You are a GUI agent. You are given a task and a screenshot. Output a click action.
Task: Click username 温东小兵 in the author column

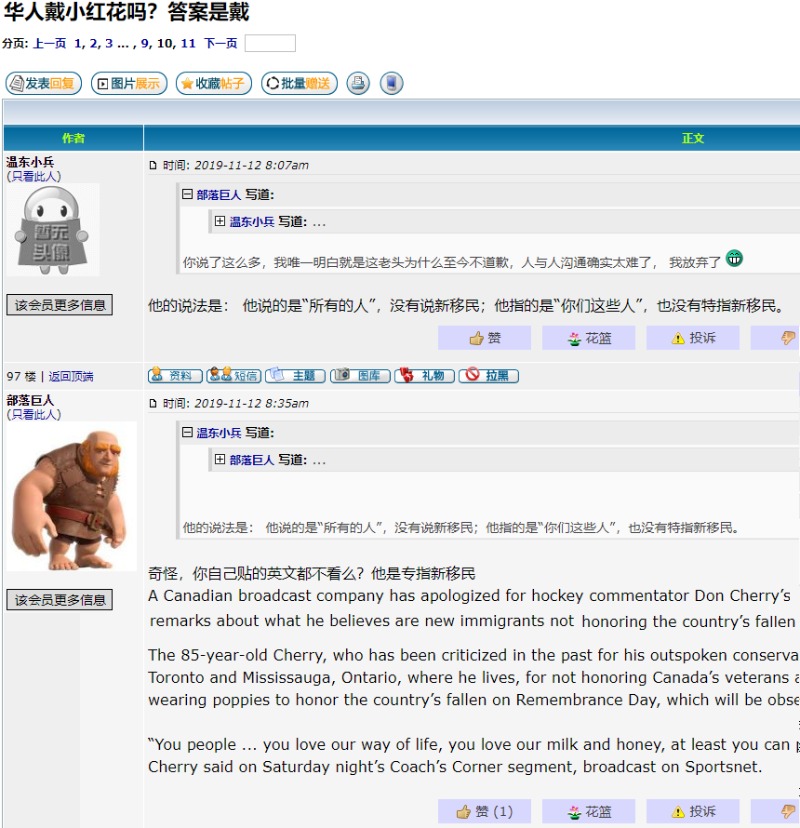coord(30,162)
